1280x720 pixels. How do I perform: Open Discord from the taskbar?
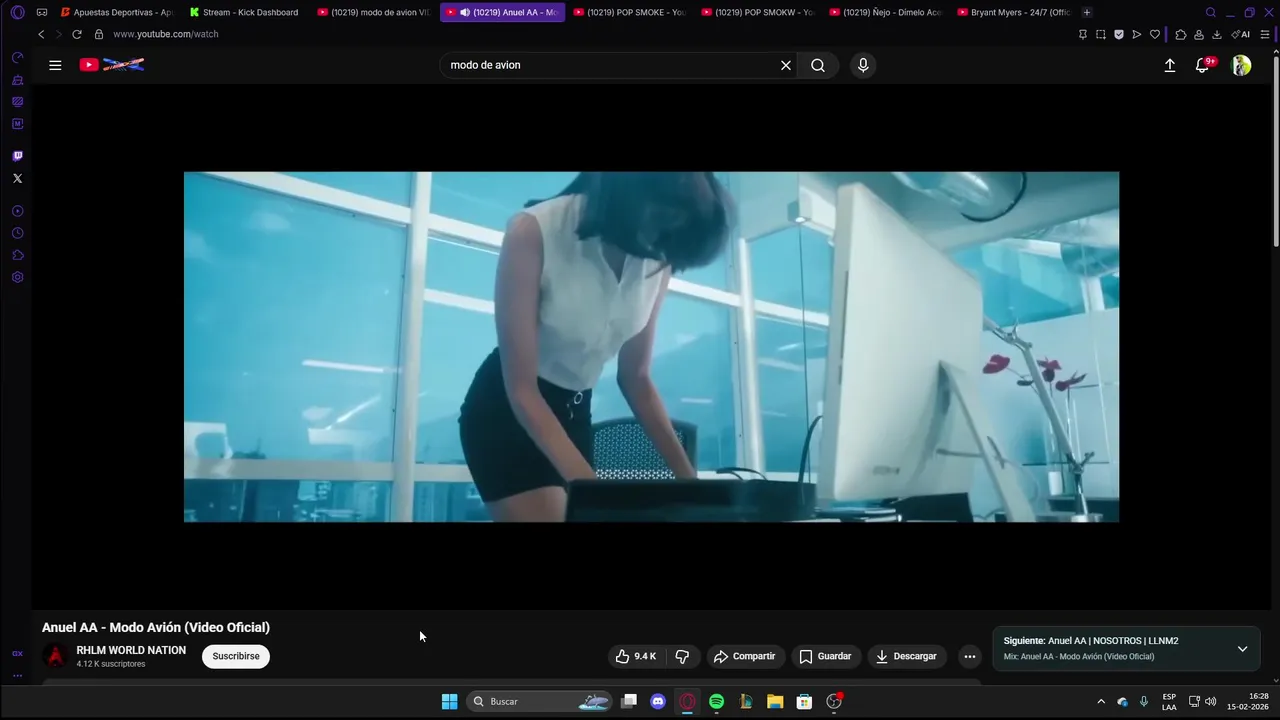(x=658, y=701)
